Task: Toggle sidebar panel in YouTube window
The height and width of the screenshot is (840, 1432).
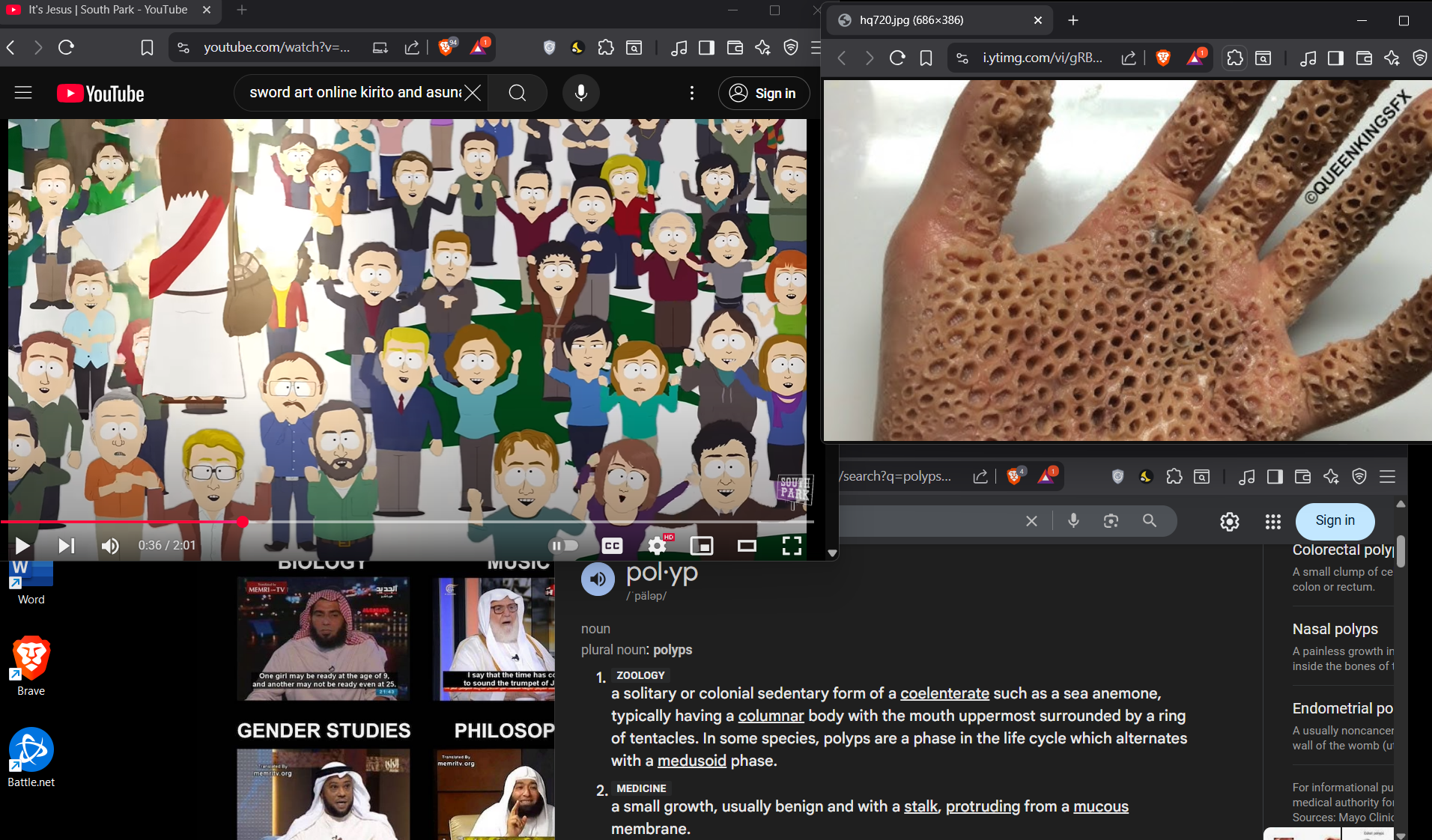Action: (x=706, y=47)
